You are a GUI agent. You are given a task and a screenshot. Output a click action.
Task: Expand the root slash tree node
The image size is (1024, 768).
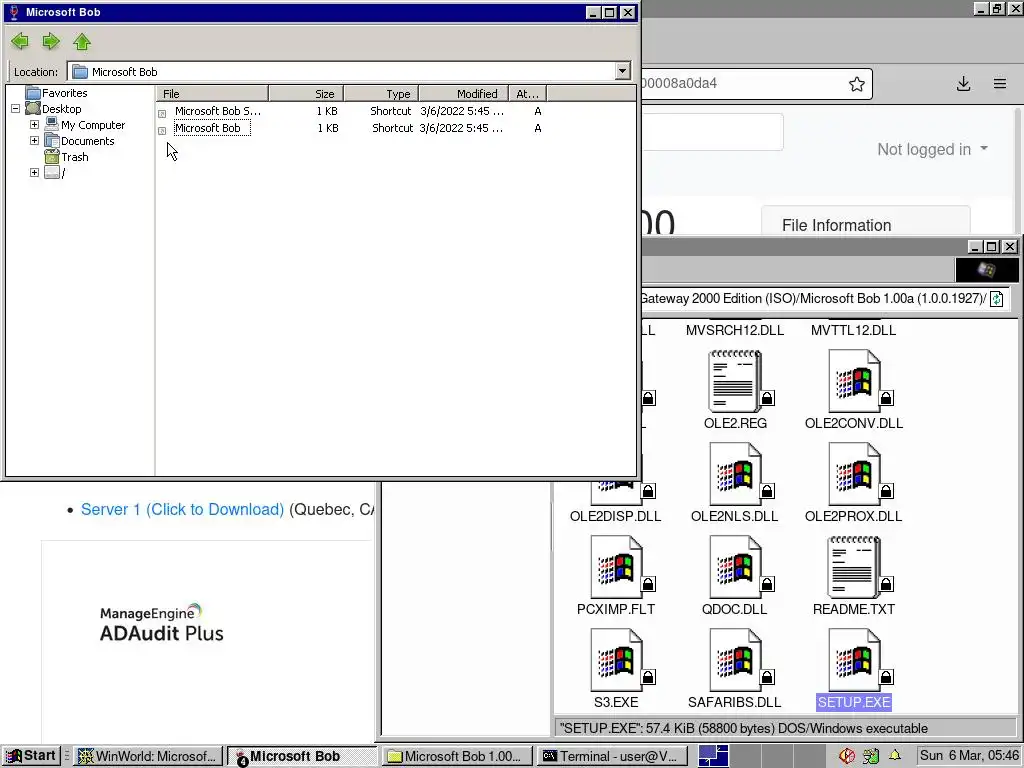click(x=34, y=172)
